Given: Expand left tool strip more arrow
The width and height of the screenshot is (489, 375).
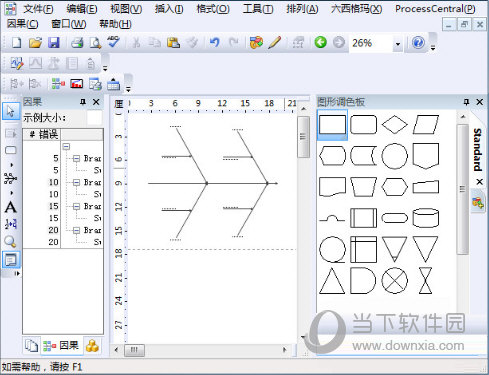Looking at the screenshot, I should (x=17, y=274).
